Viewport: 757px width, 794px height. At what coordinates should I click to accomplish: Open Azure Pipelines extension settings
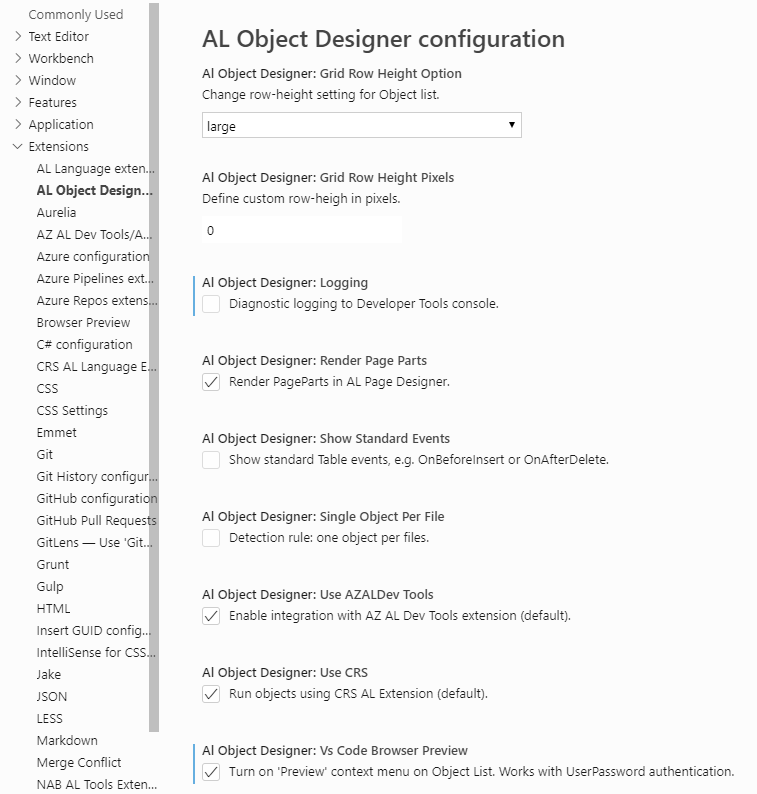pyautogui.click(x=95, y=279)
